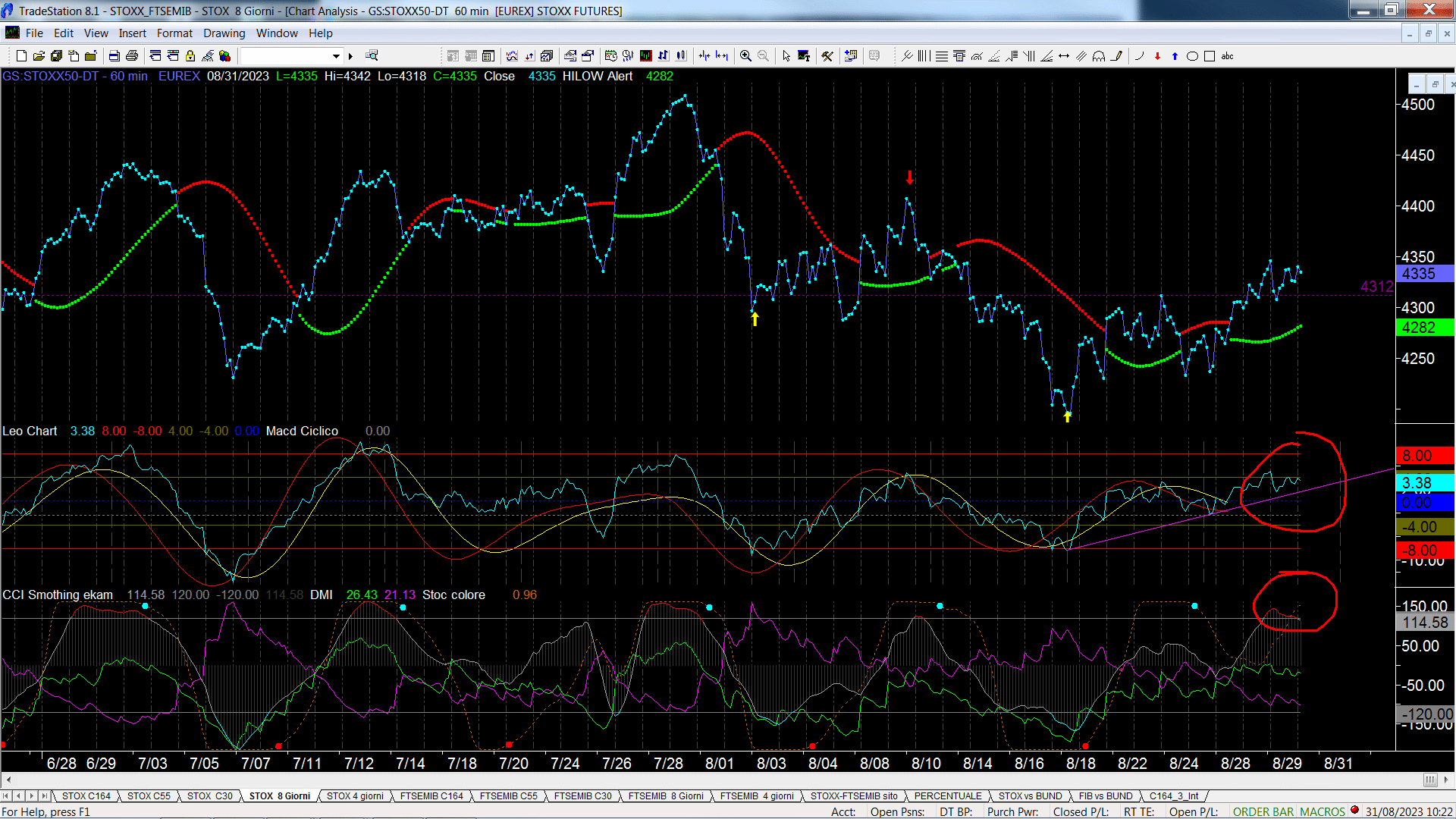
Task: Switch to STOX C164 workspace tab
Action: tap(86, 796)
